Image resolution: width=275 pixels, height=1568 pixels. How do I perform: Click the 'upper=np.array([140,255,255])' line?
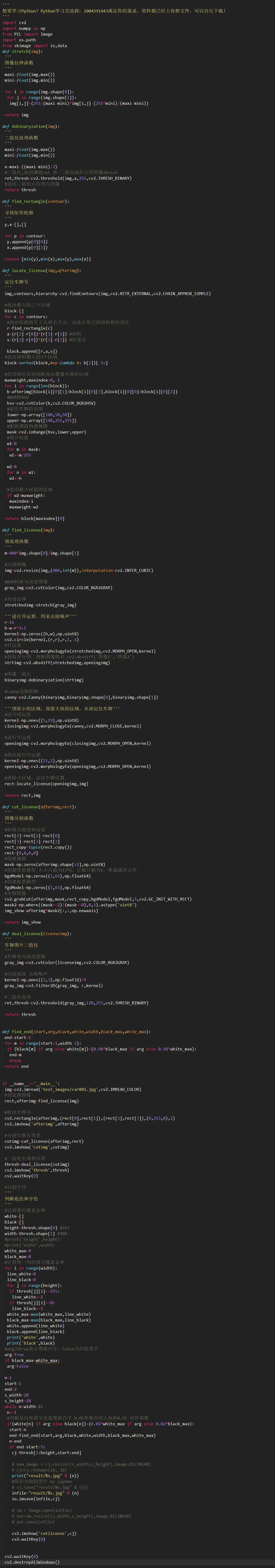(42, 421)
